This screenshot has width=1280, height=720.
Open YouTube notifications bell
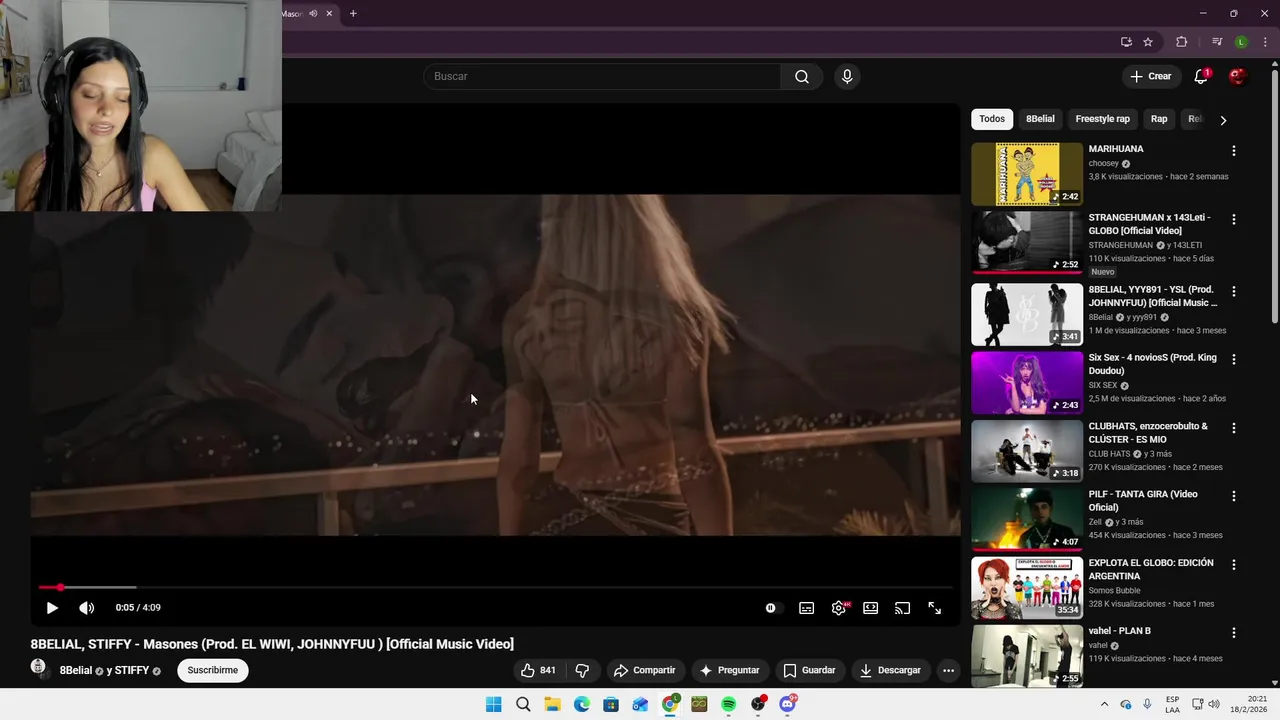point(1201,76)
